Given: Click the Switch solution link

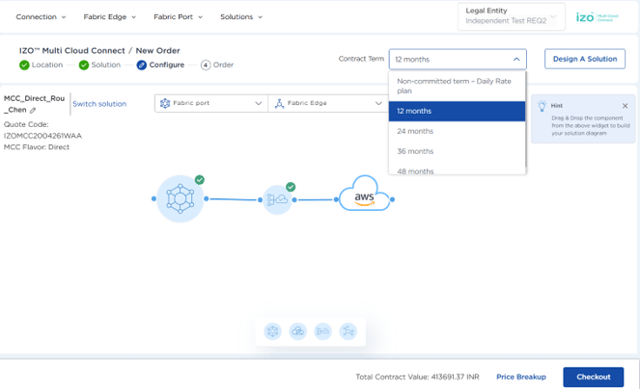Looking at the screenshot, I should pyautogui.click(x=100, y=104).
